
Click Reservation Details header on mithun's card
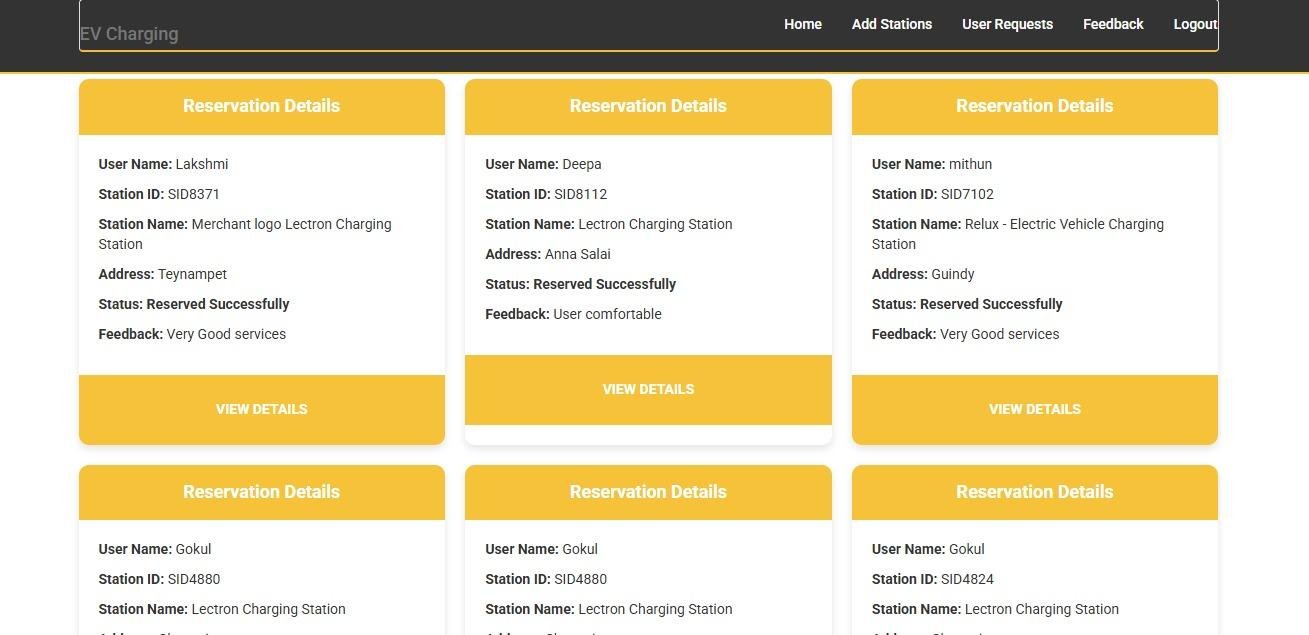pyautogui.click(x=1034, y=106)
